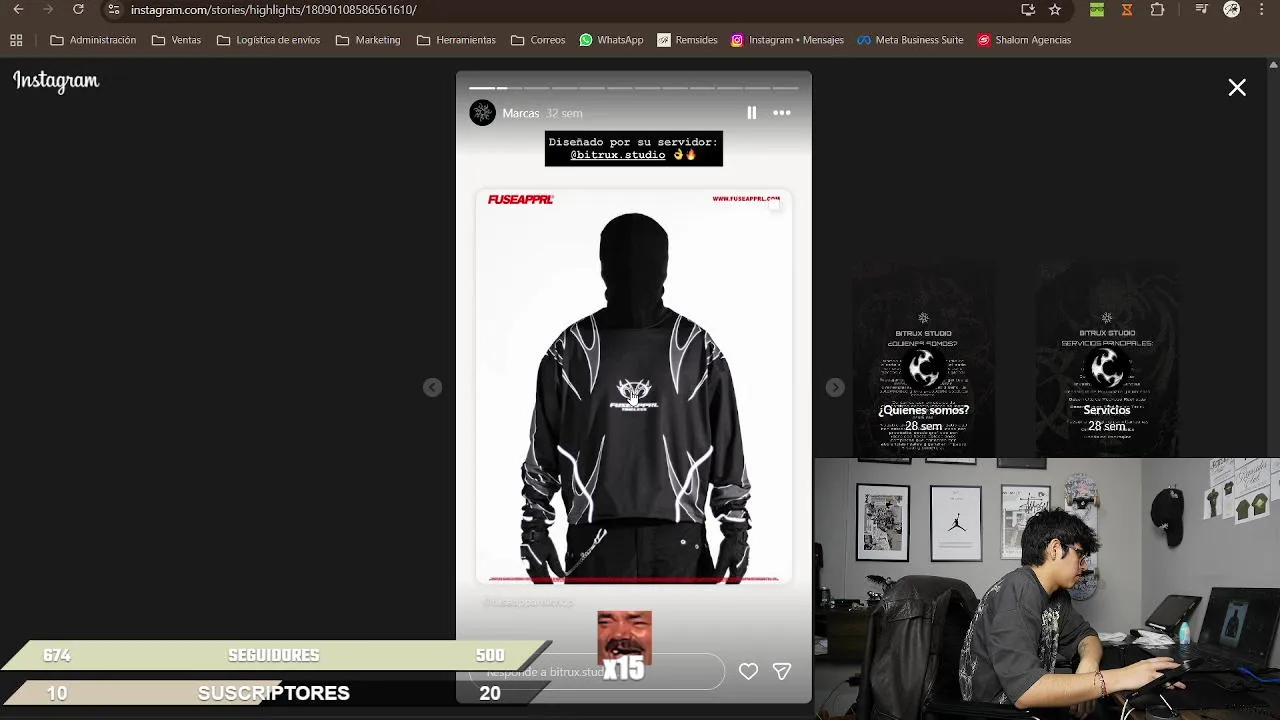Reload the current page
Screen dimensions: 1280x720
pyautogui.click(x=78, y=10)
